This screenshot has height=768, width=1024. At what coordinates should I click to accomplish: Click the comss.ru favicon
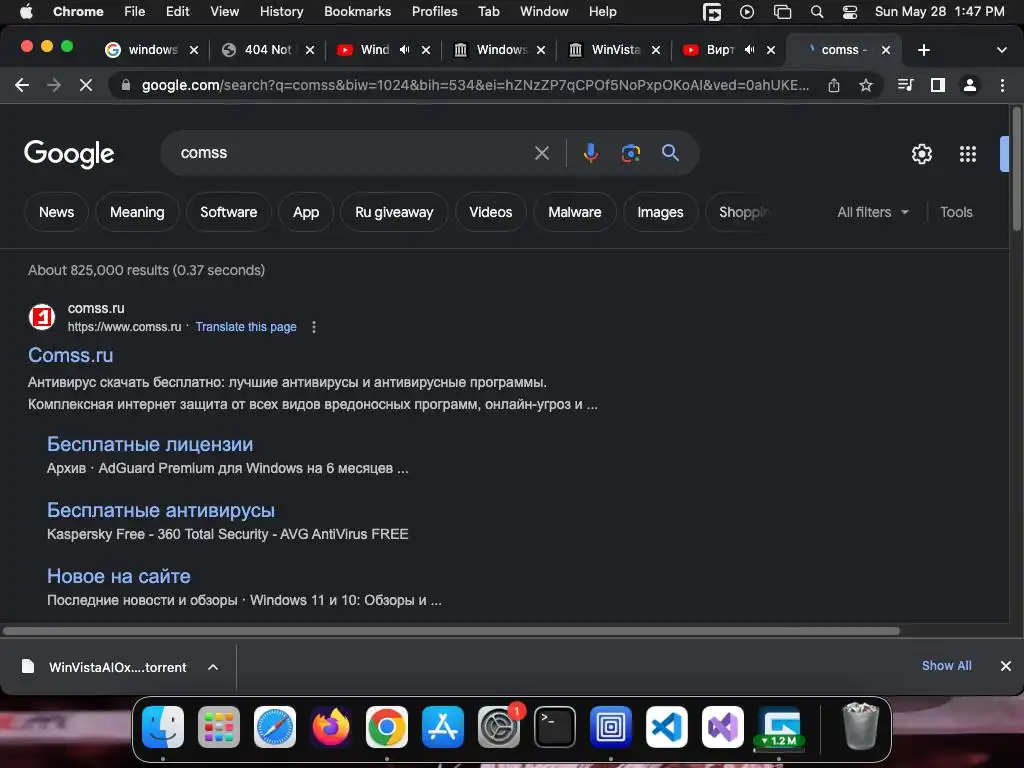pyautogui.click(x=42, y=317)
